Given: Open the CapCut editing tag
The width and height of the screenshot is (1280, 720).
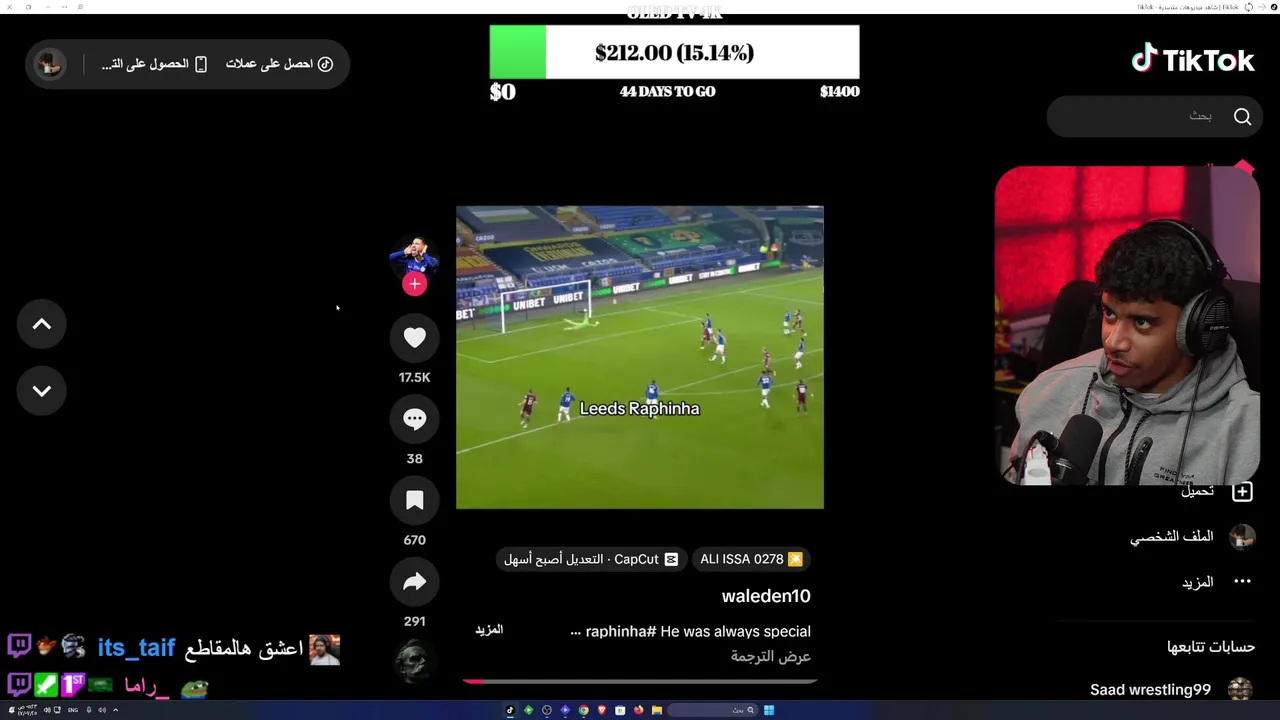Looking at the screenshot, I should click(x=591, y=559).
